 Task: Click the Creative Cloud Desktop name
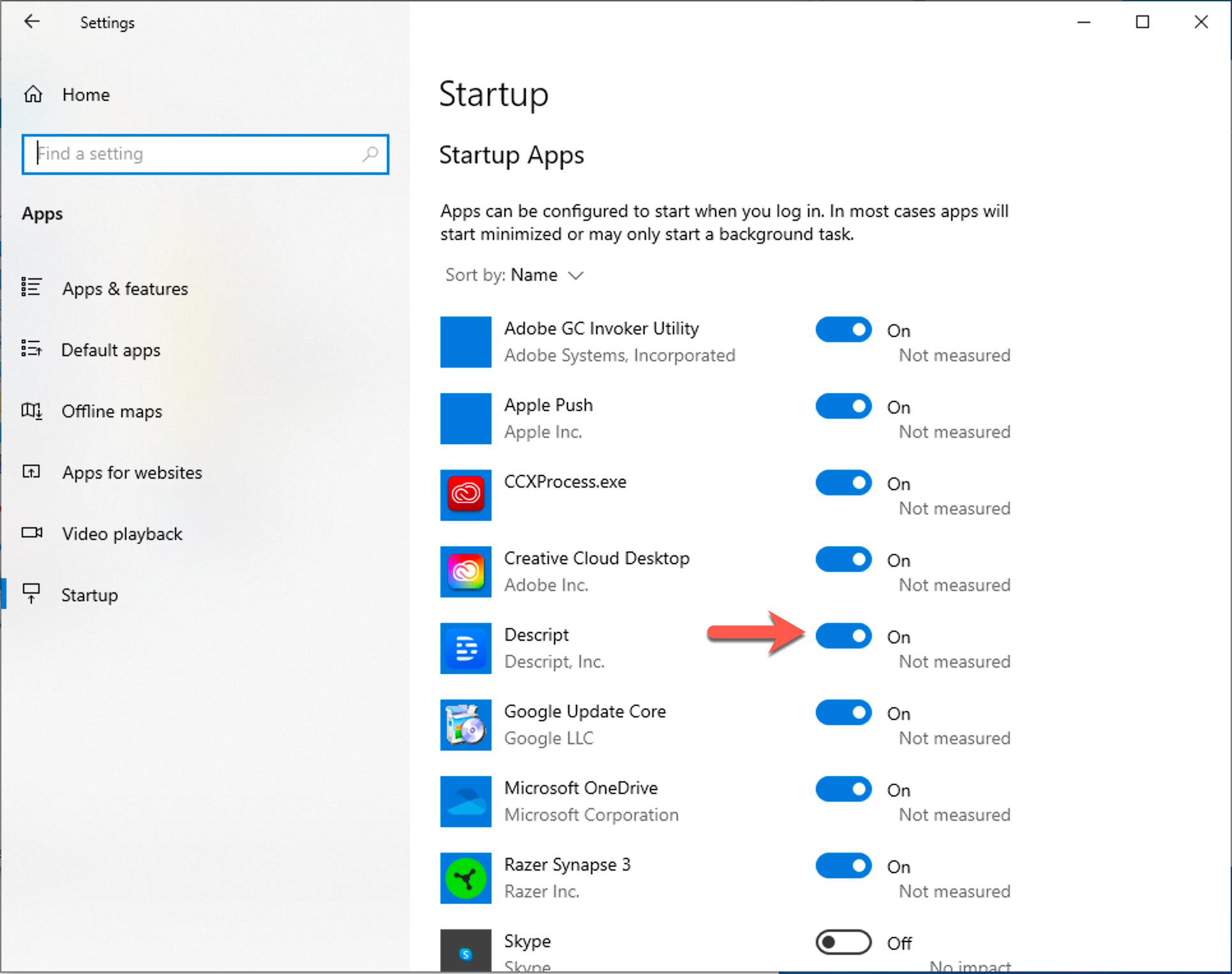[597, 558]
